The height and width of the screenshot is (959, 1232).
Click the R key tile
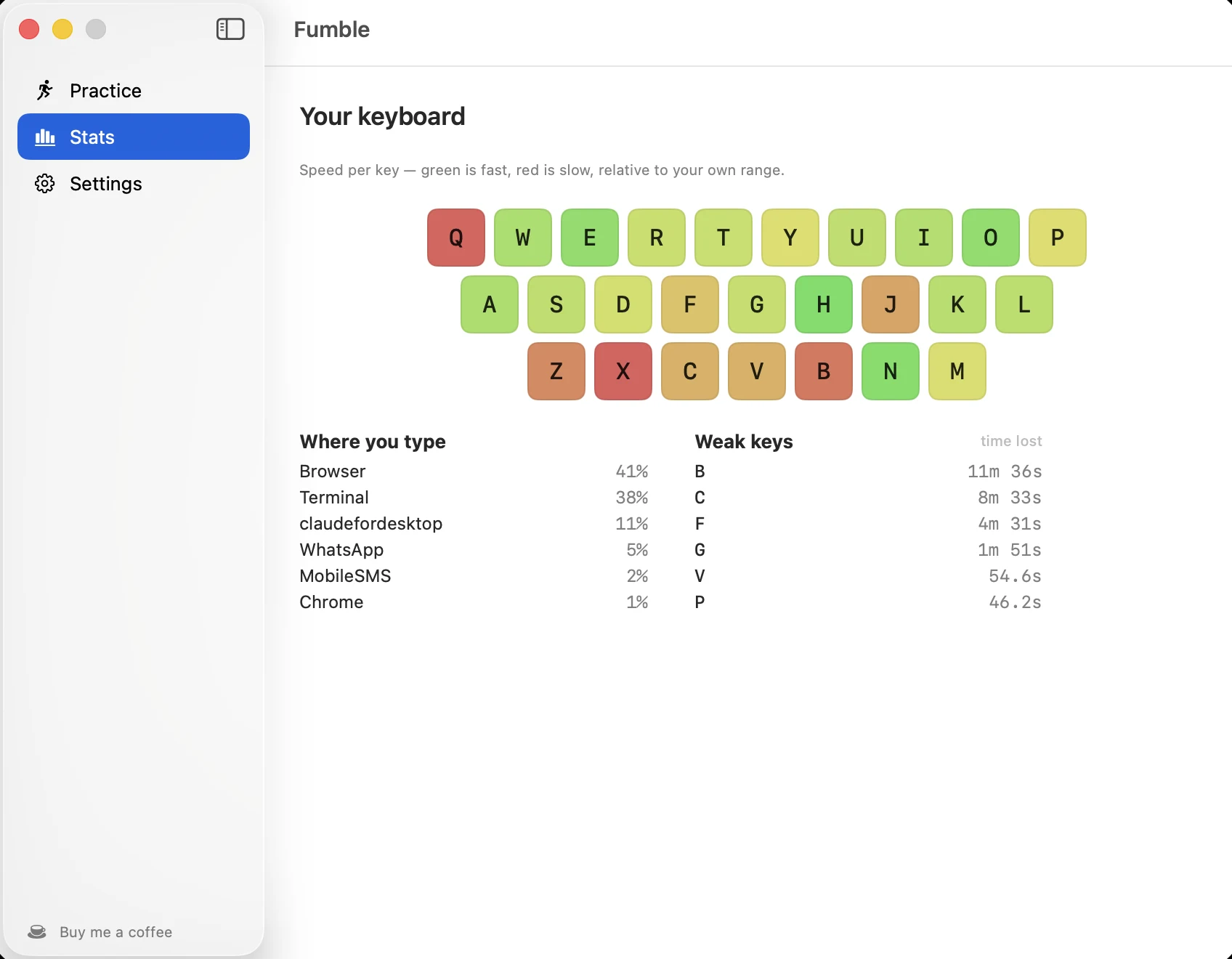(657, 238)
